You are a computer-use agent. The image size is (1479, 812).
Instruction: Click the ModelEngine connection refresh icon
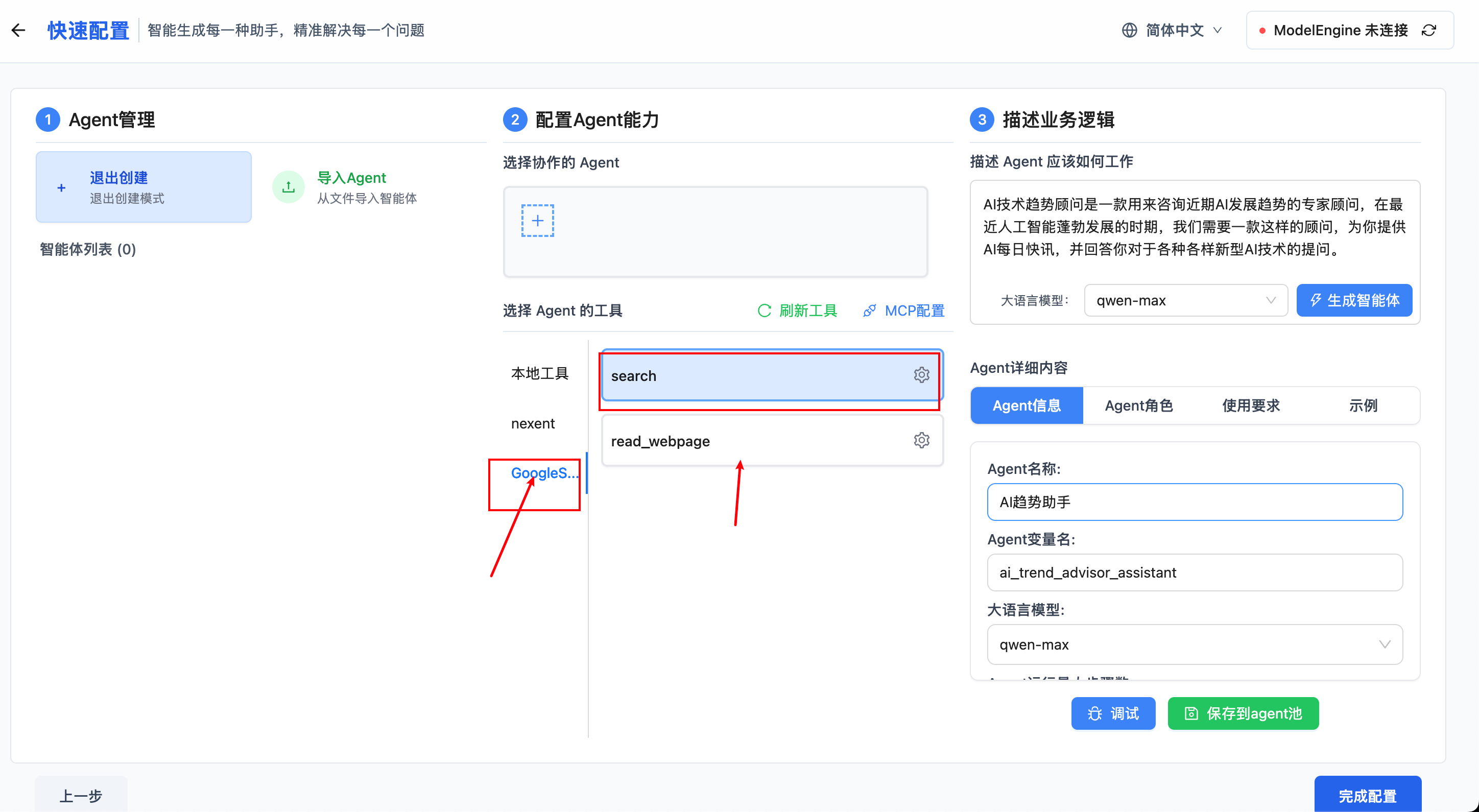coord(1429,31)
